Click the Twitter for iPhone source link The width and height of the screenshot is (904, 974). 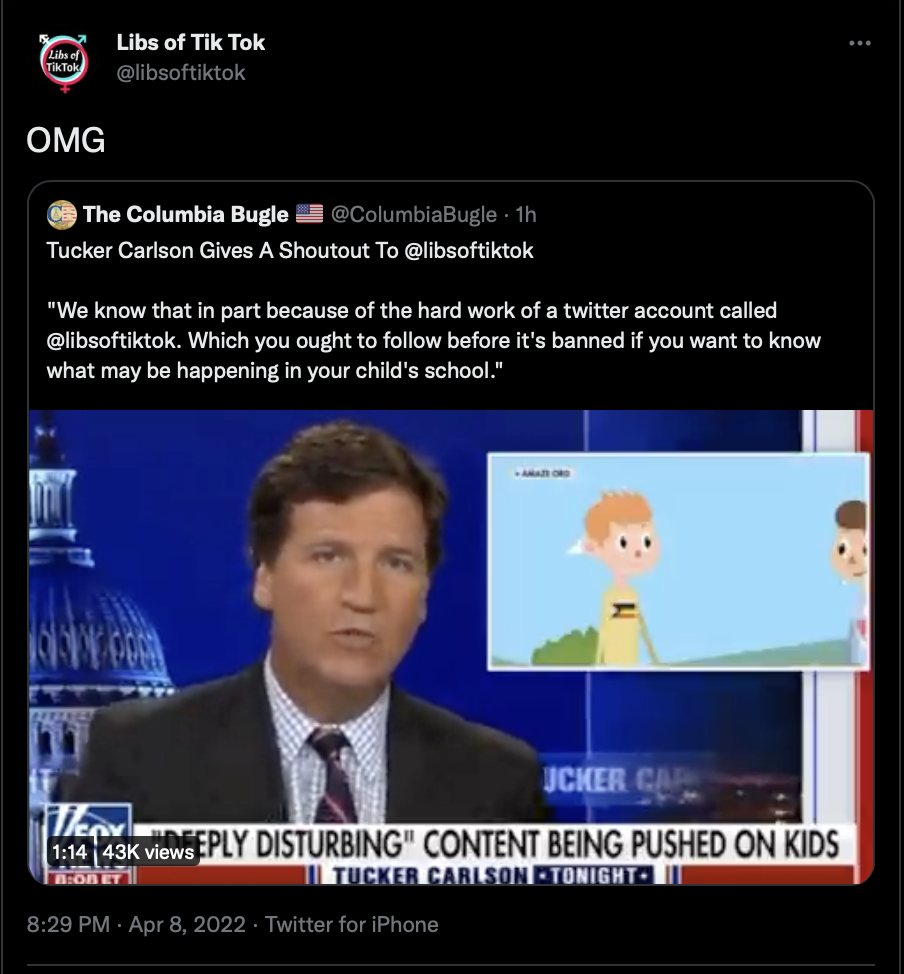(352, 924)
